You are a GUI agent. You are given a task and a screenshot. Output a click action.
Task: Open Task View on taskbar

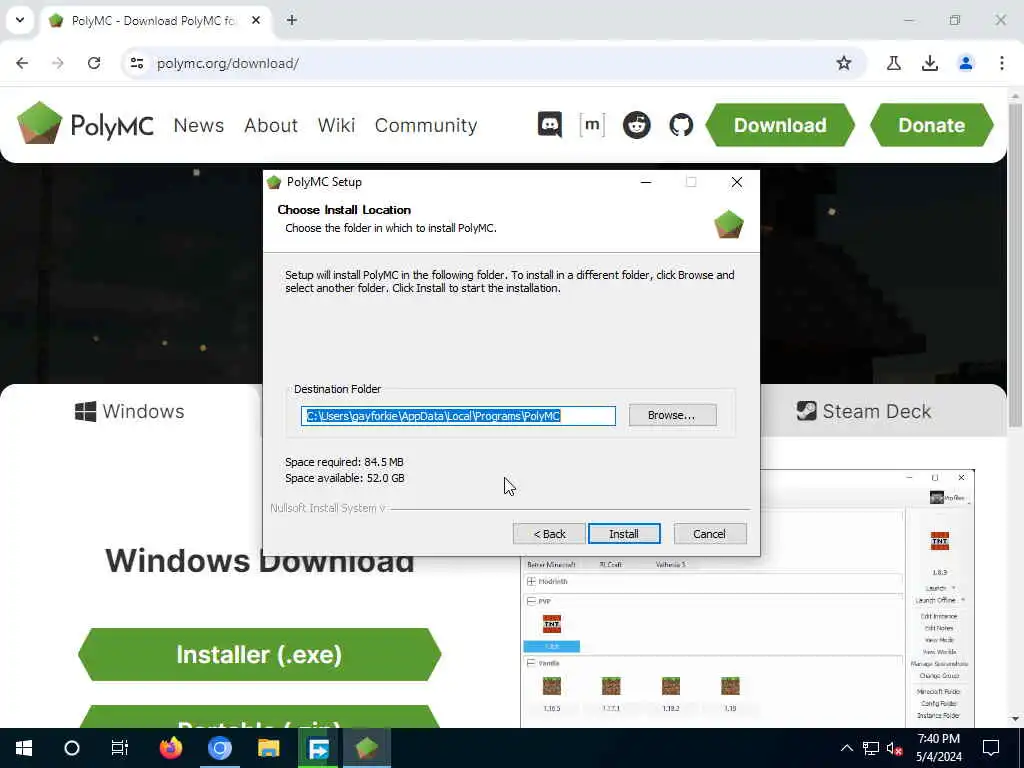(x=120, y=748)
